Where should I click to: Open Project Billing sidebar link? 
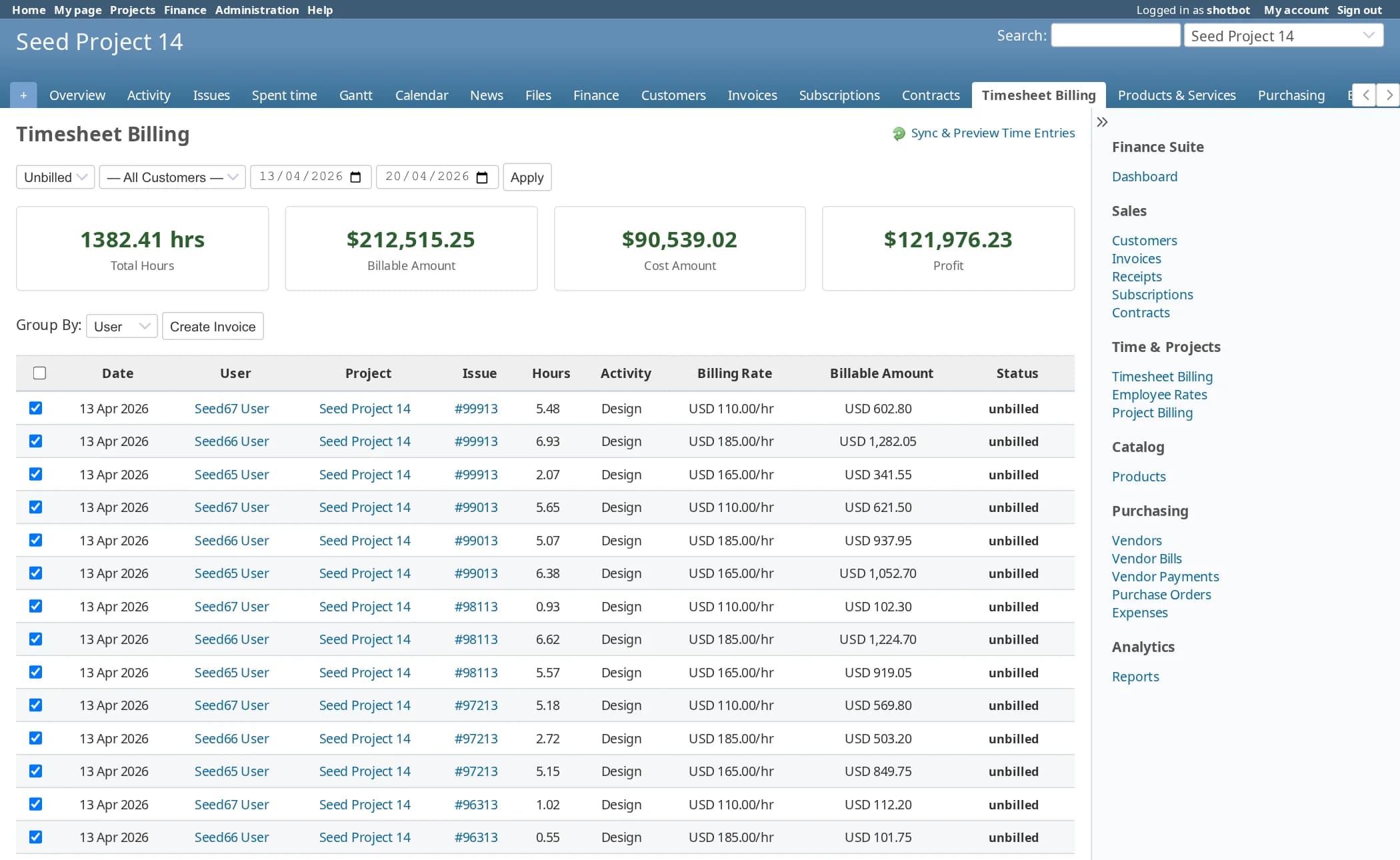pos(1152,413)
